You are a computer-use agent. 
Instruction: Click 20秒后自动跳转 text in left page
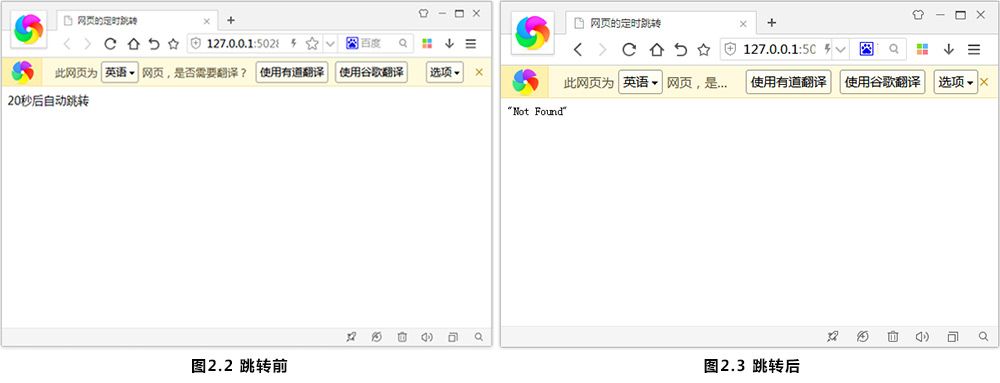(x=48, y=101)
